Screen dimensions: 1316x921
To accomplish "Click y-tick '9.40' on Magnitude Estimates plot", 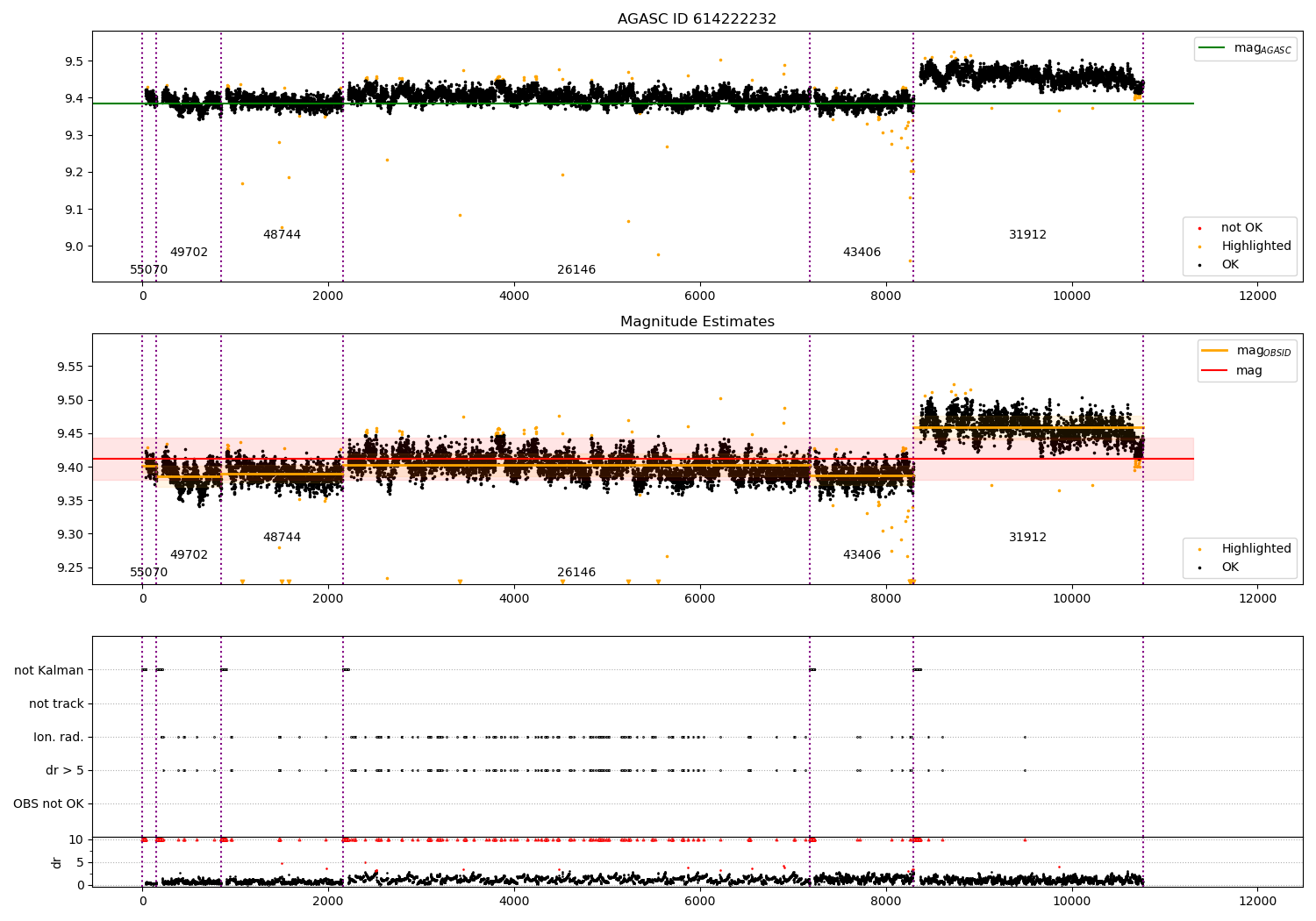I will click(x=69, y=468).
